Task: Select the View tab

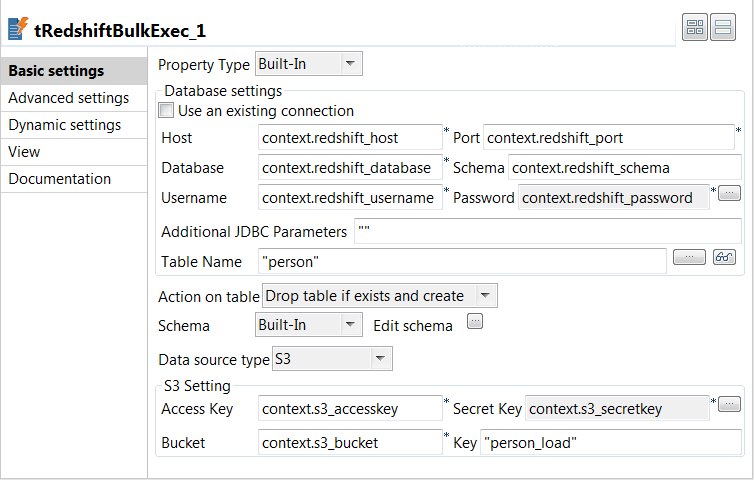Action: pyautogui.click(x=25, y=152)
